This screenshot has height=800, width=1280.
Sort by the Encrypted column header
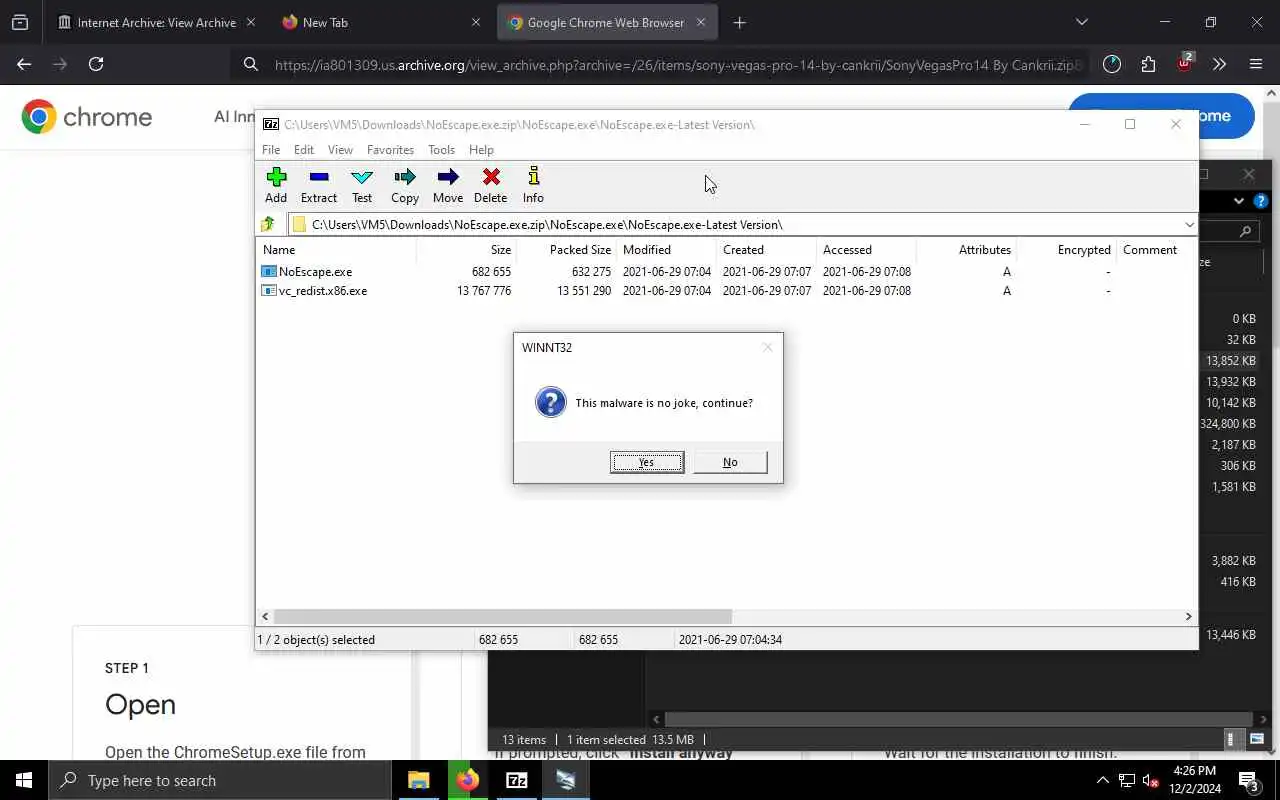coord(1066,250)
